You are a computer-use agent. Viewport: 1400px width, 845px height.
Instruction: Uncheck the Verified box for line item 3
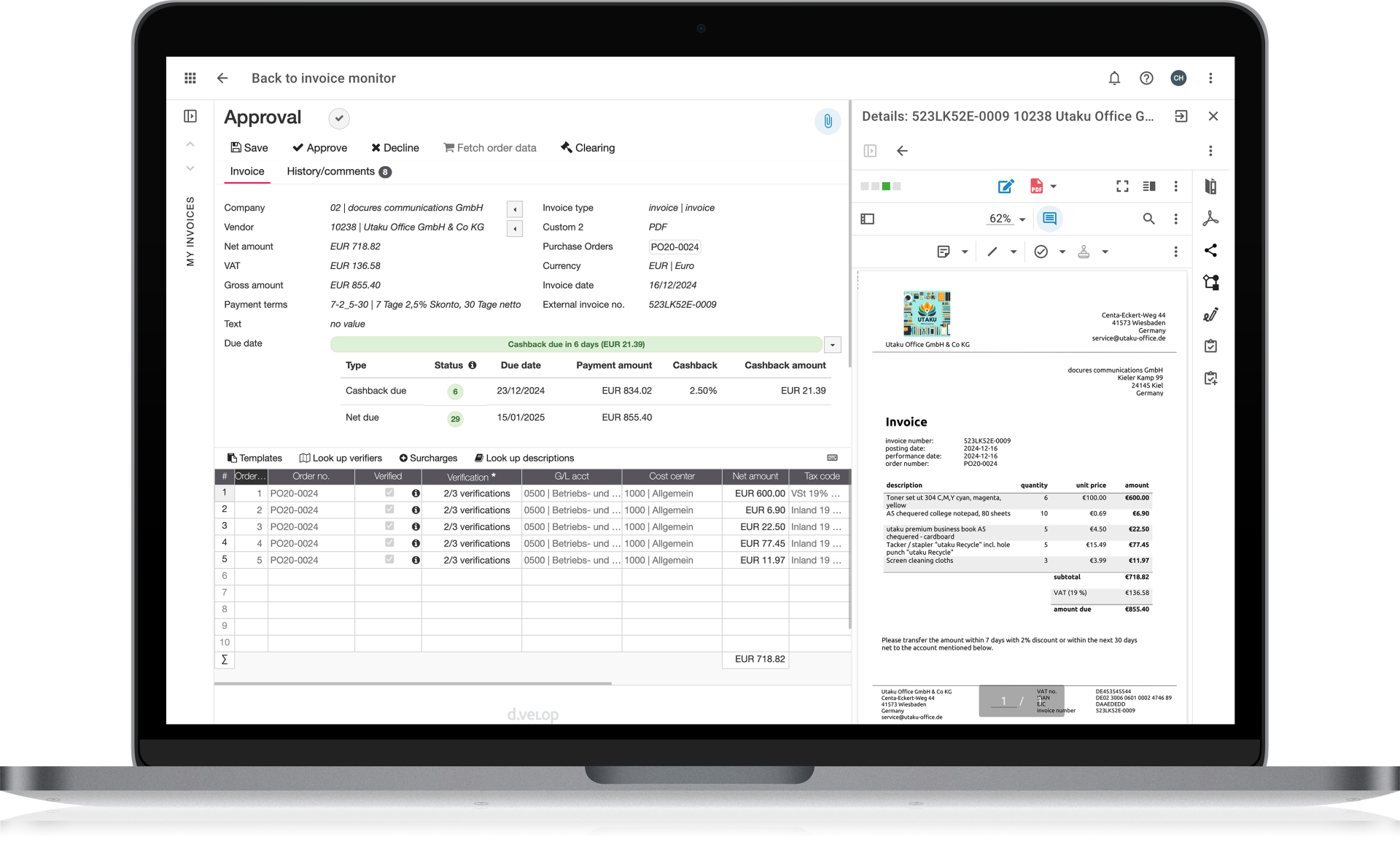coord(389,526)
